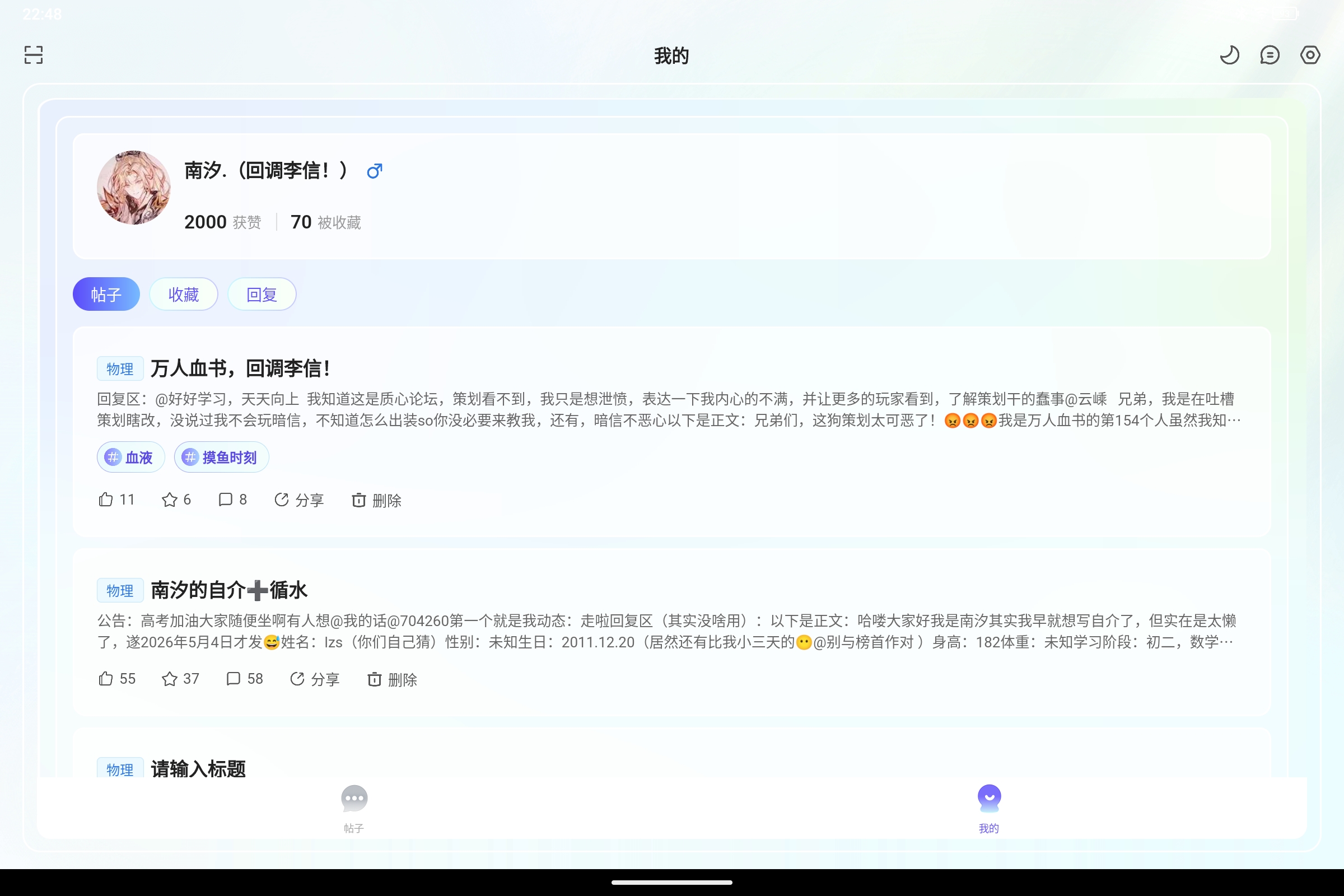Share the 万人血书 post
1344x896 pixels.
pyautogui.click(x=299, y=500)
